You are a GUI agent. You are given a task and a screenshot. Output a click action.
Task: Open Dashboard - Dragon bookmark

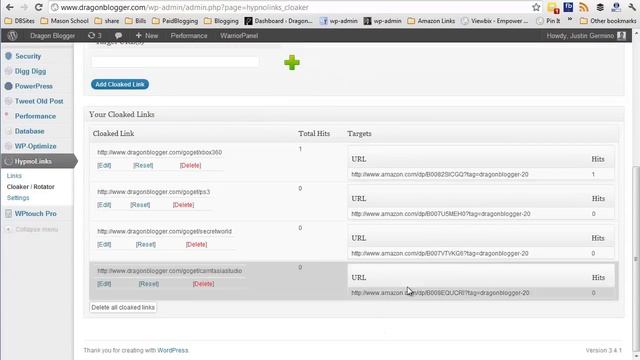[x=278, y=21]
